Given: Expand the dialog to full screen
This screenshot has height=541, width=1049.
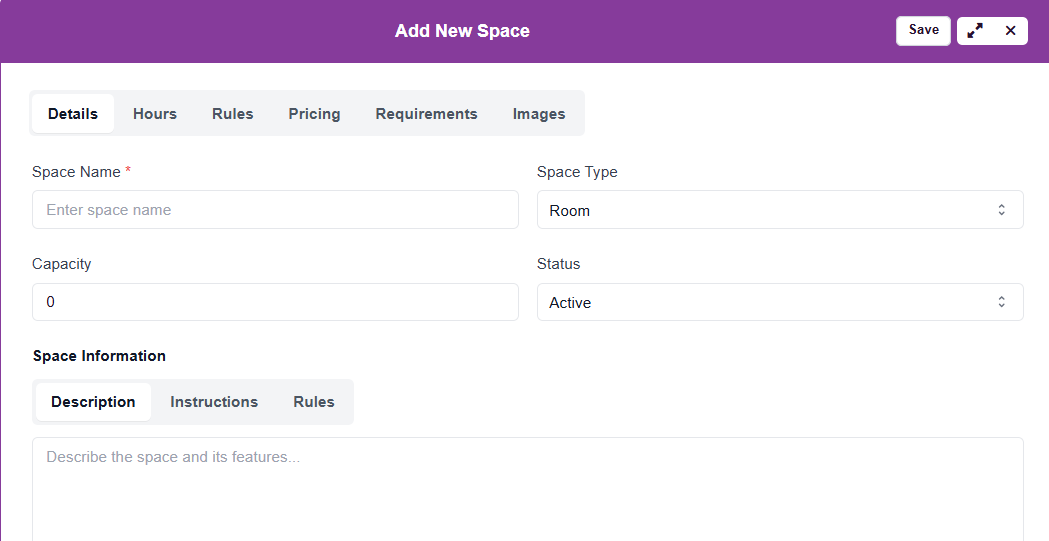Looking at the screenshot, I should (975, 31).
